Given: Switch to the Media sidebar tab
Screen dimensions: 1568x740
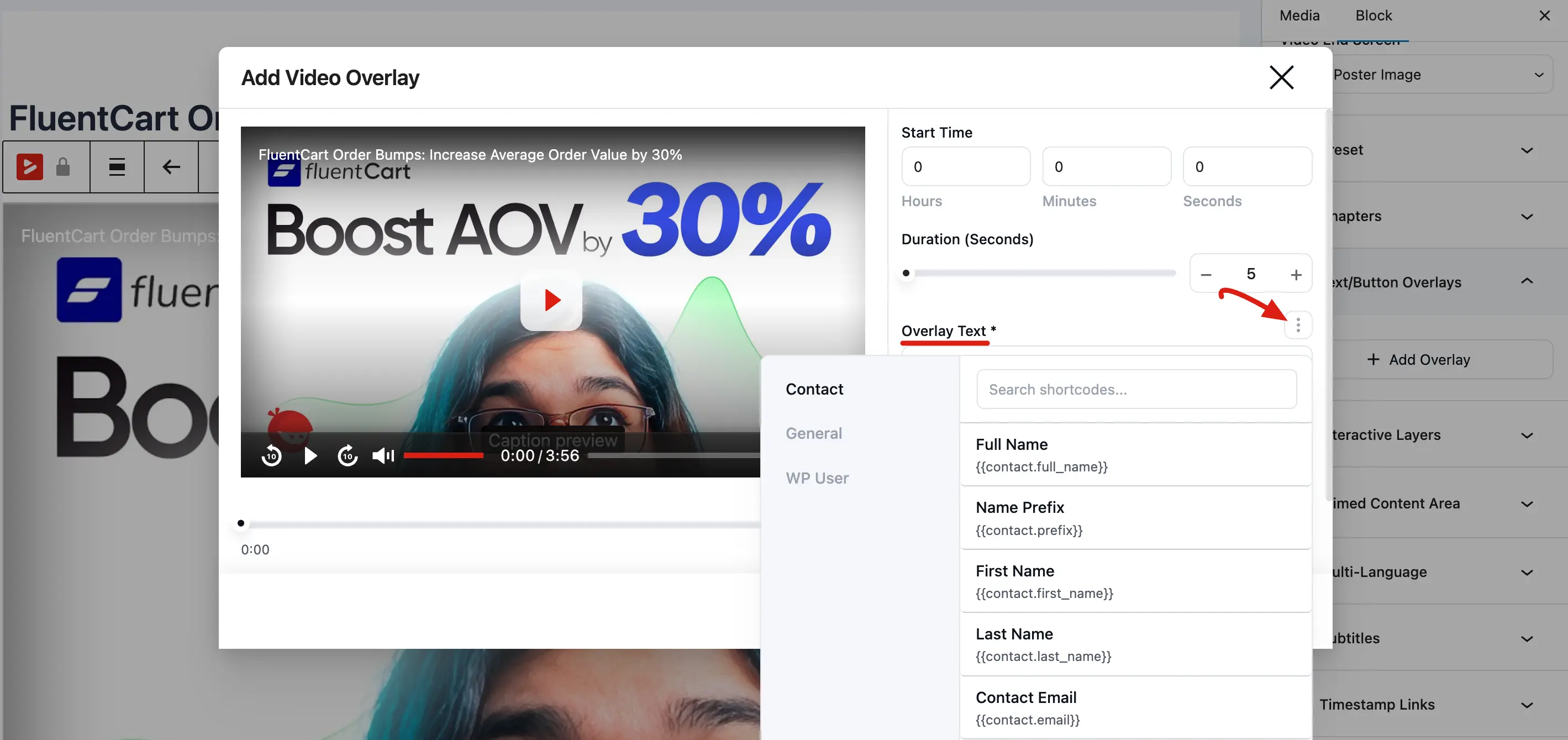Looking at the screenshot, I should coord(1299,16).
